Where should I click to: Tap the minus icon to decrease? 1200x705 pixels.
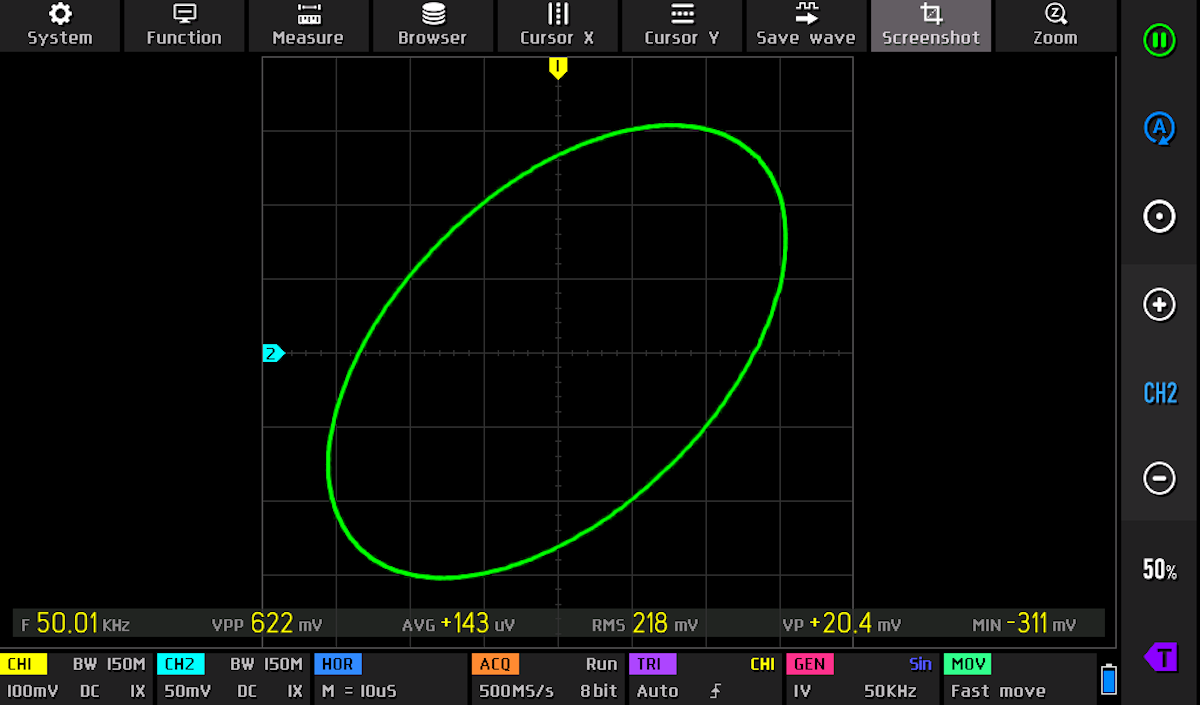pos(1159,479)
